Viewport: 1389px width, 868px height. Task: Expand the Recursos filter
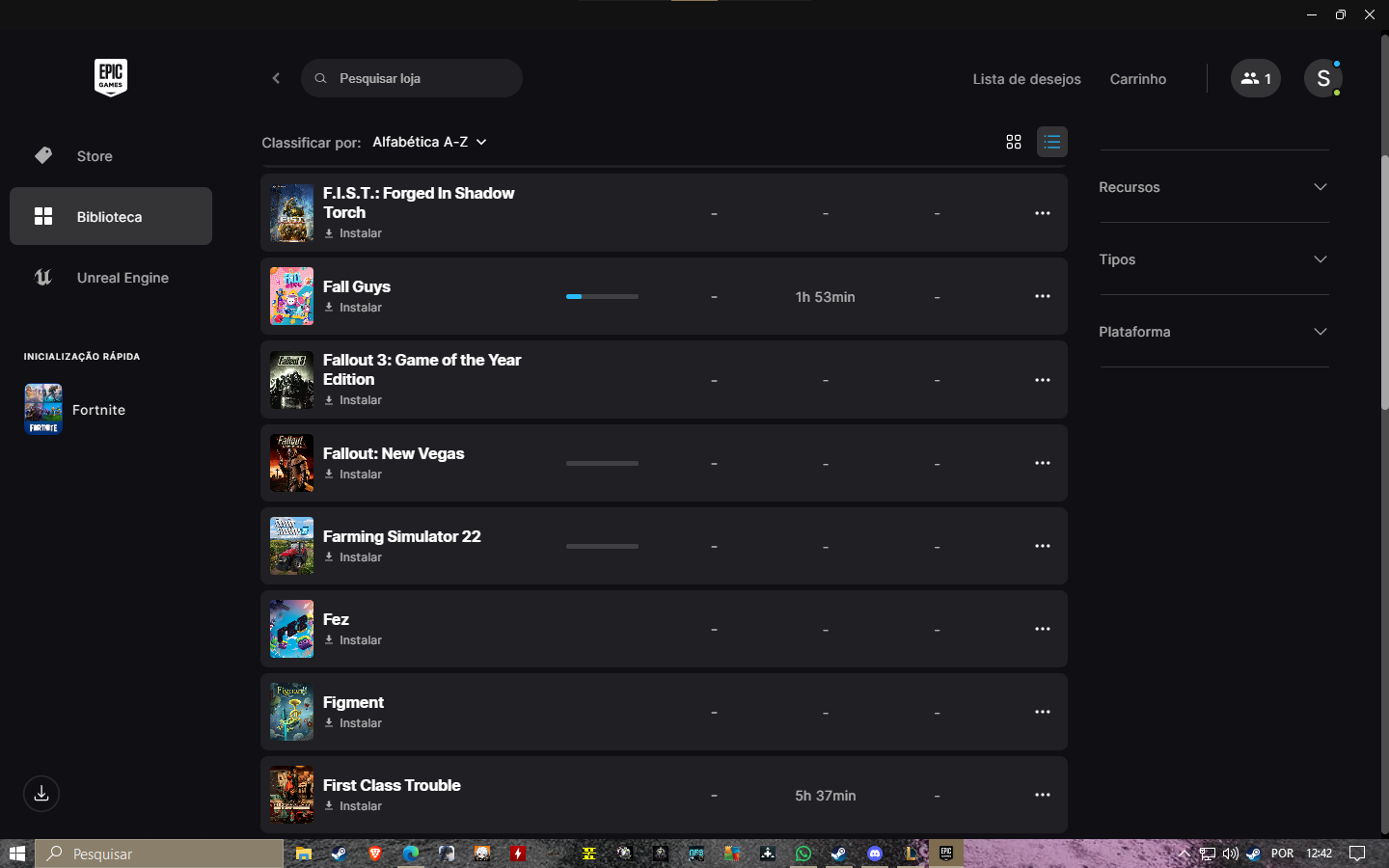[x=1213, y=187]
